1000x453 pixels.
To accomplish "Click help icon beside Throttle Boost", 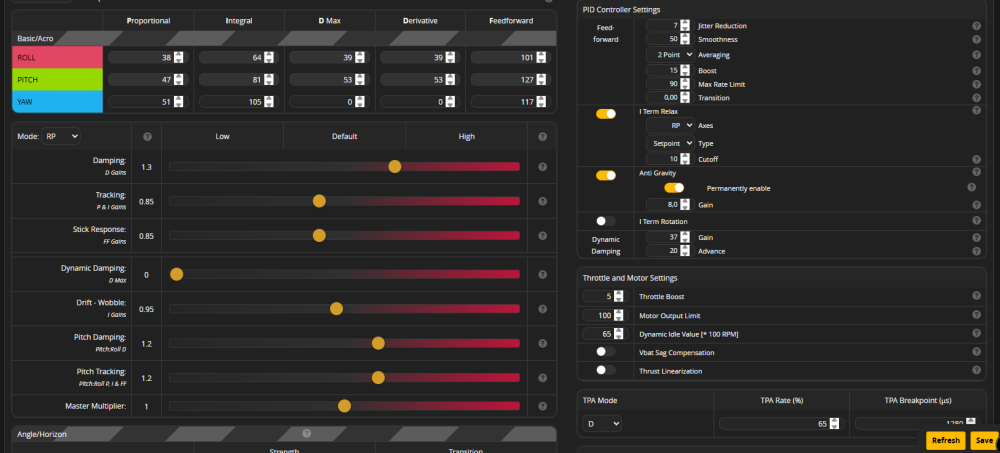I will [976, 296].
